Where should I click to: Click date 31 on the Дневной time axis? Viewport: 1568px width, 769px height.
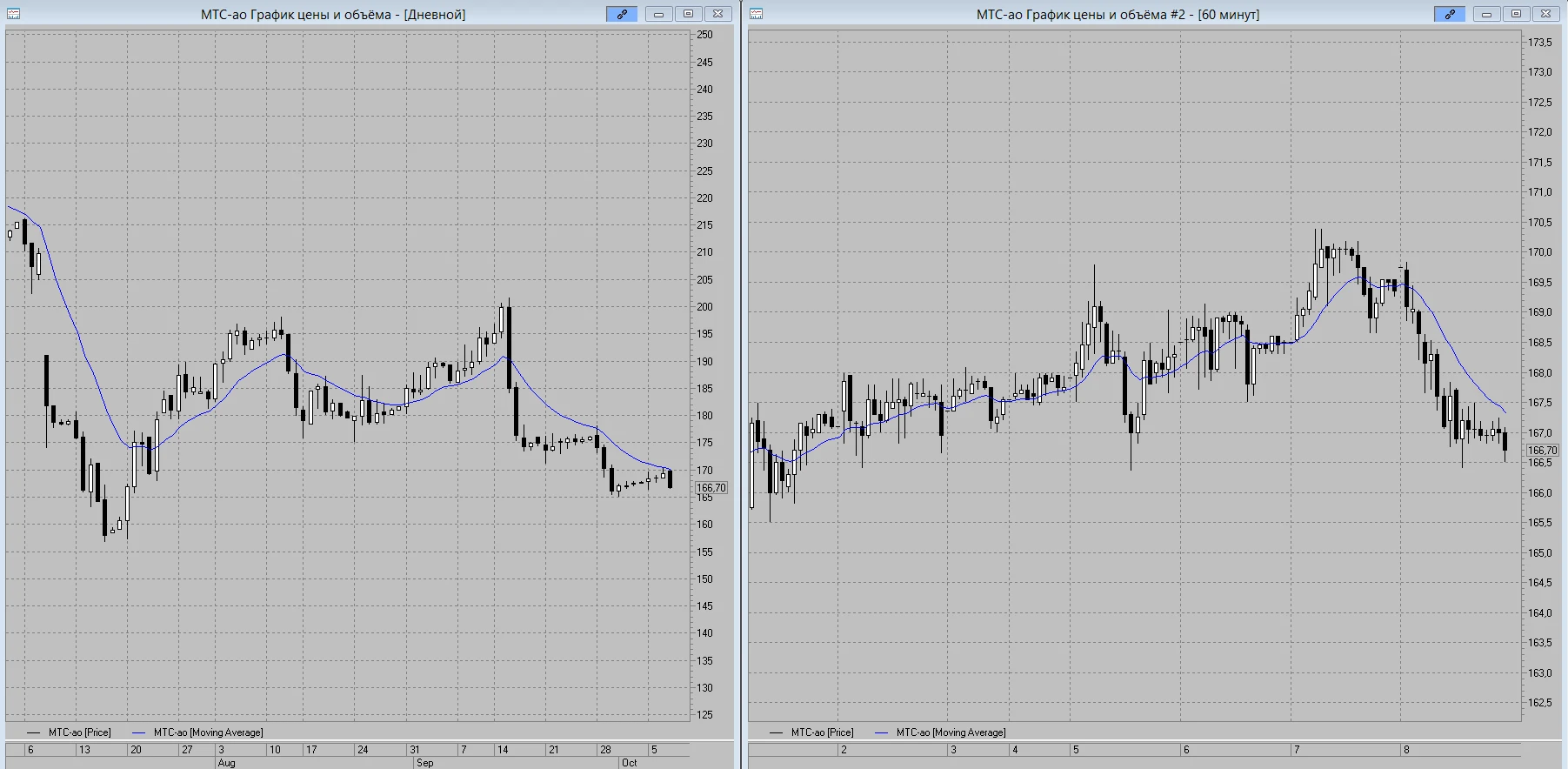click(x=415, y=750)
